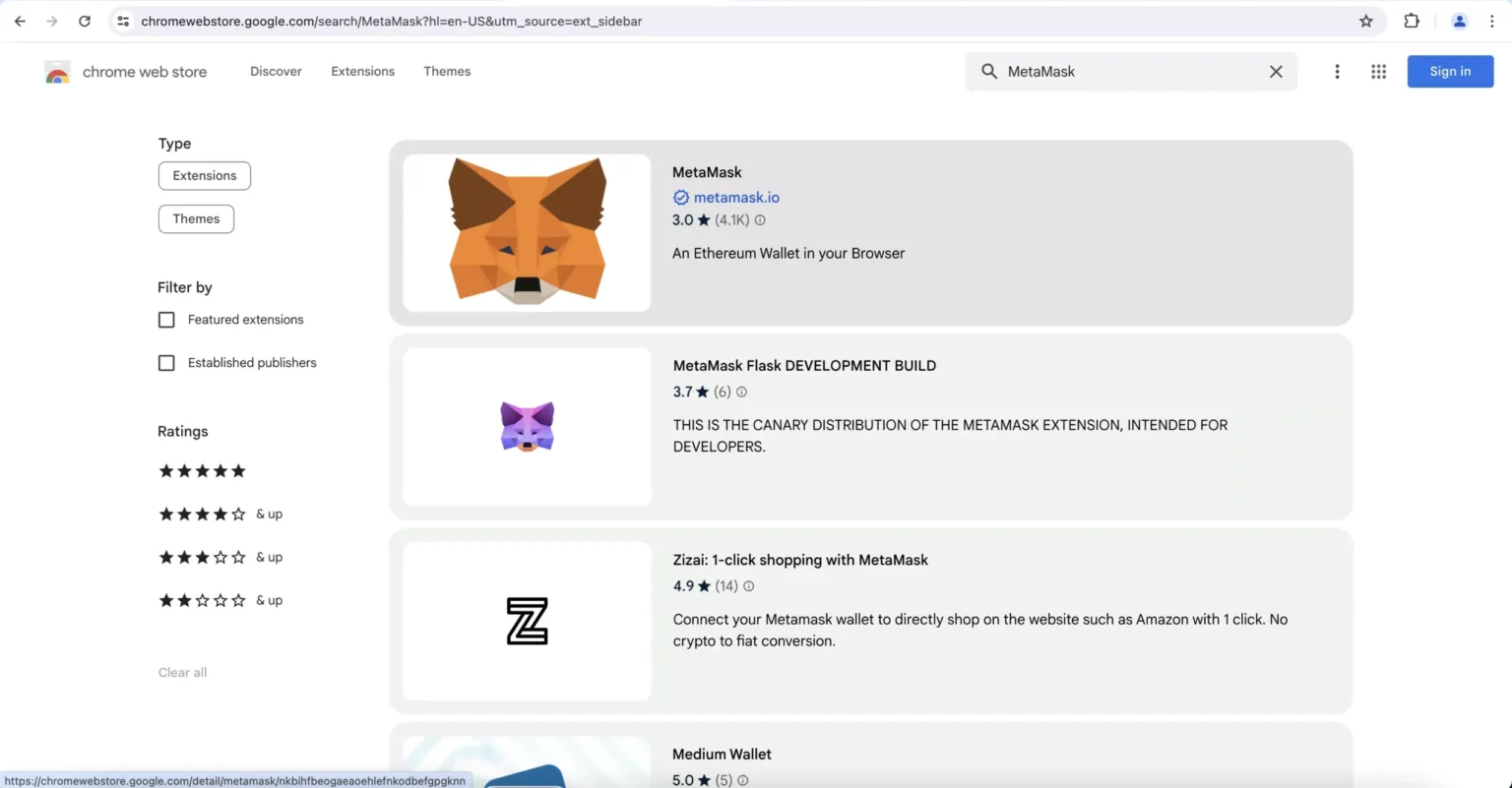Screen dimensions: 1512x788
Task: Show rating info for Medium Wallet
Action: tap(742, 780)
